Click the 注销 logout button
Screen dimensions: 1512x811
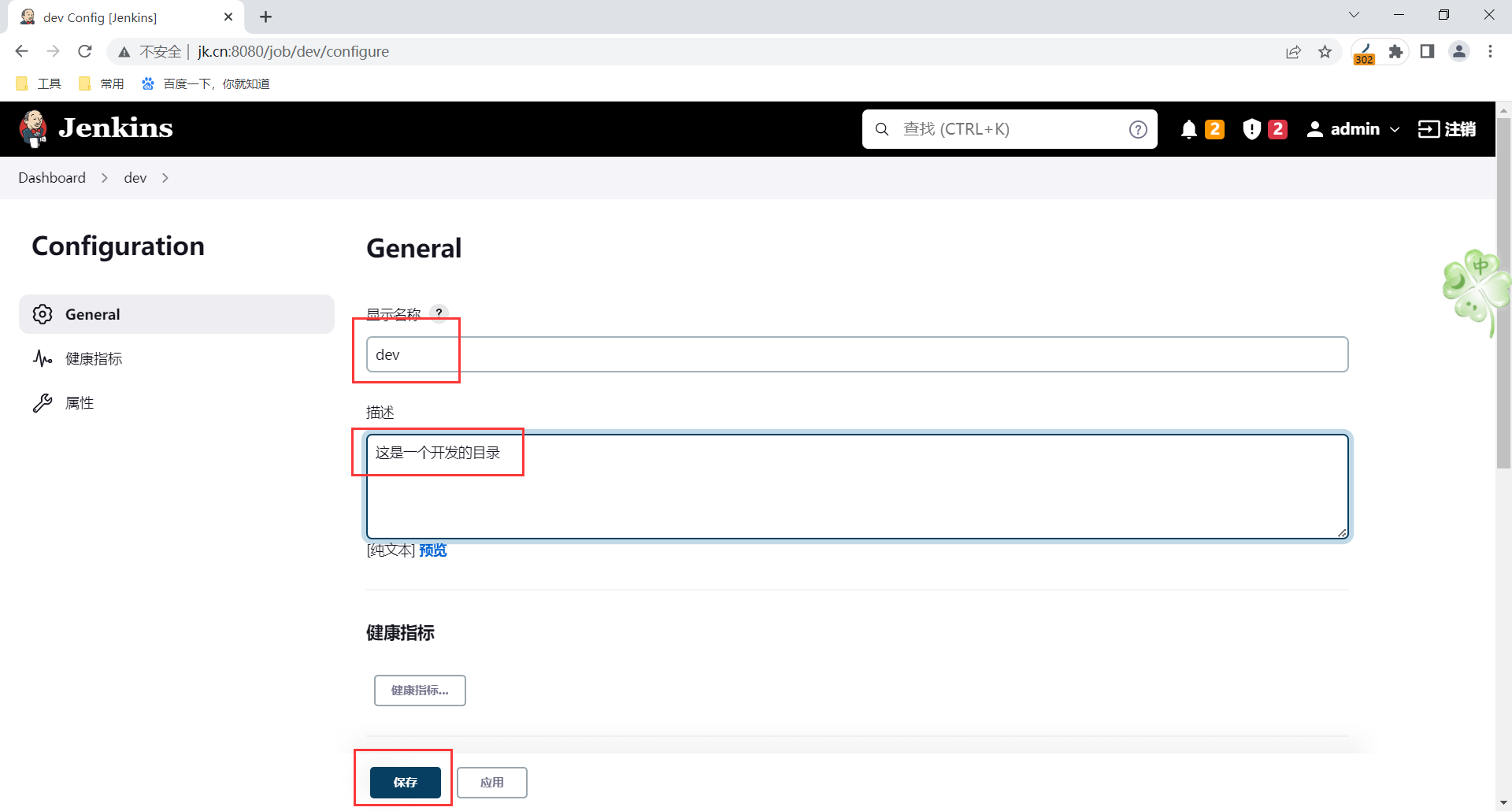coord(1447,129)
